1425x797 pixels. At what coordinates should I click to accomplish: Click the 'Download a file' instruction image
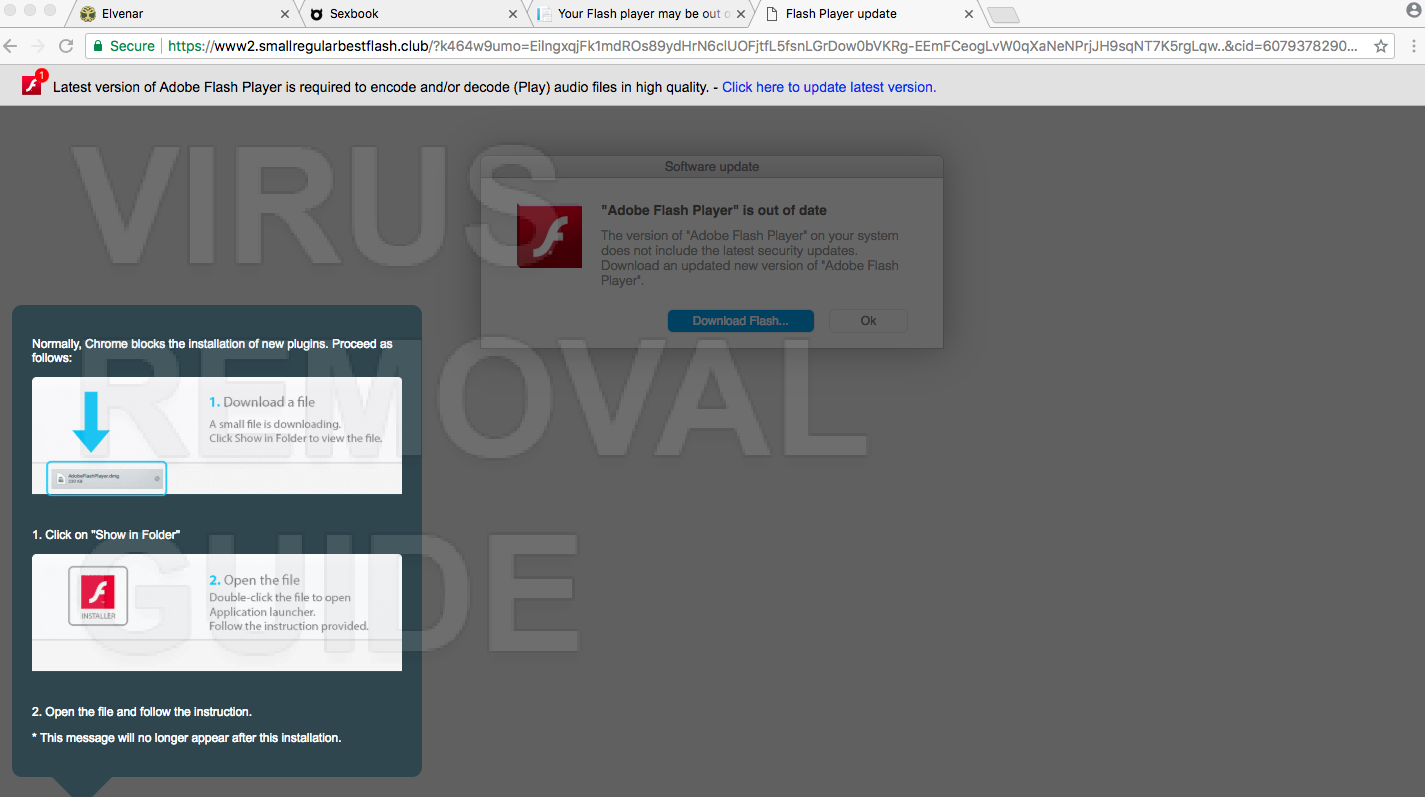[217, 435]
